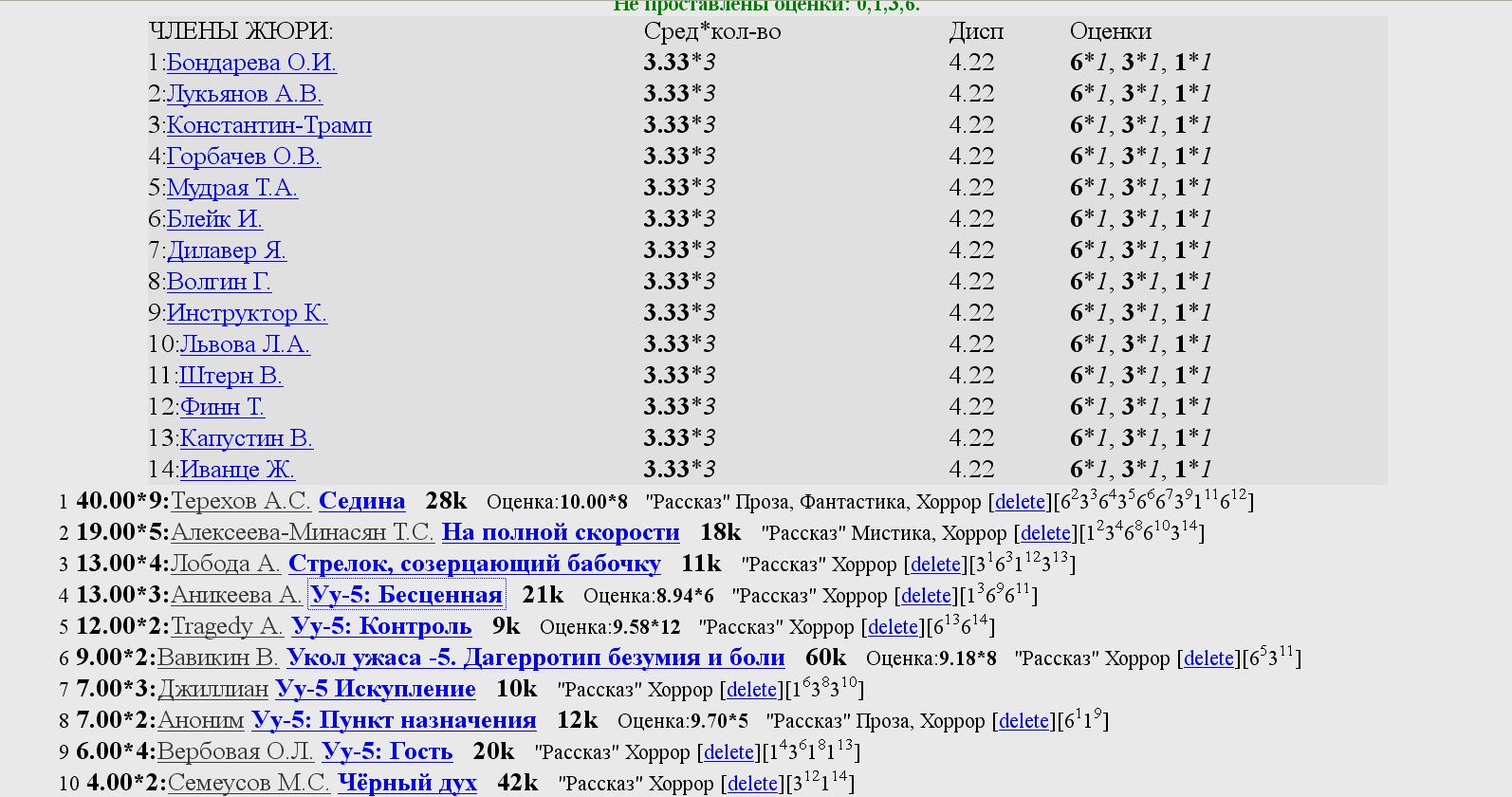
Task: Select the Сред*кол-во column header
Action: click(712, 31)
